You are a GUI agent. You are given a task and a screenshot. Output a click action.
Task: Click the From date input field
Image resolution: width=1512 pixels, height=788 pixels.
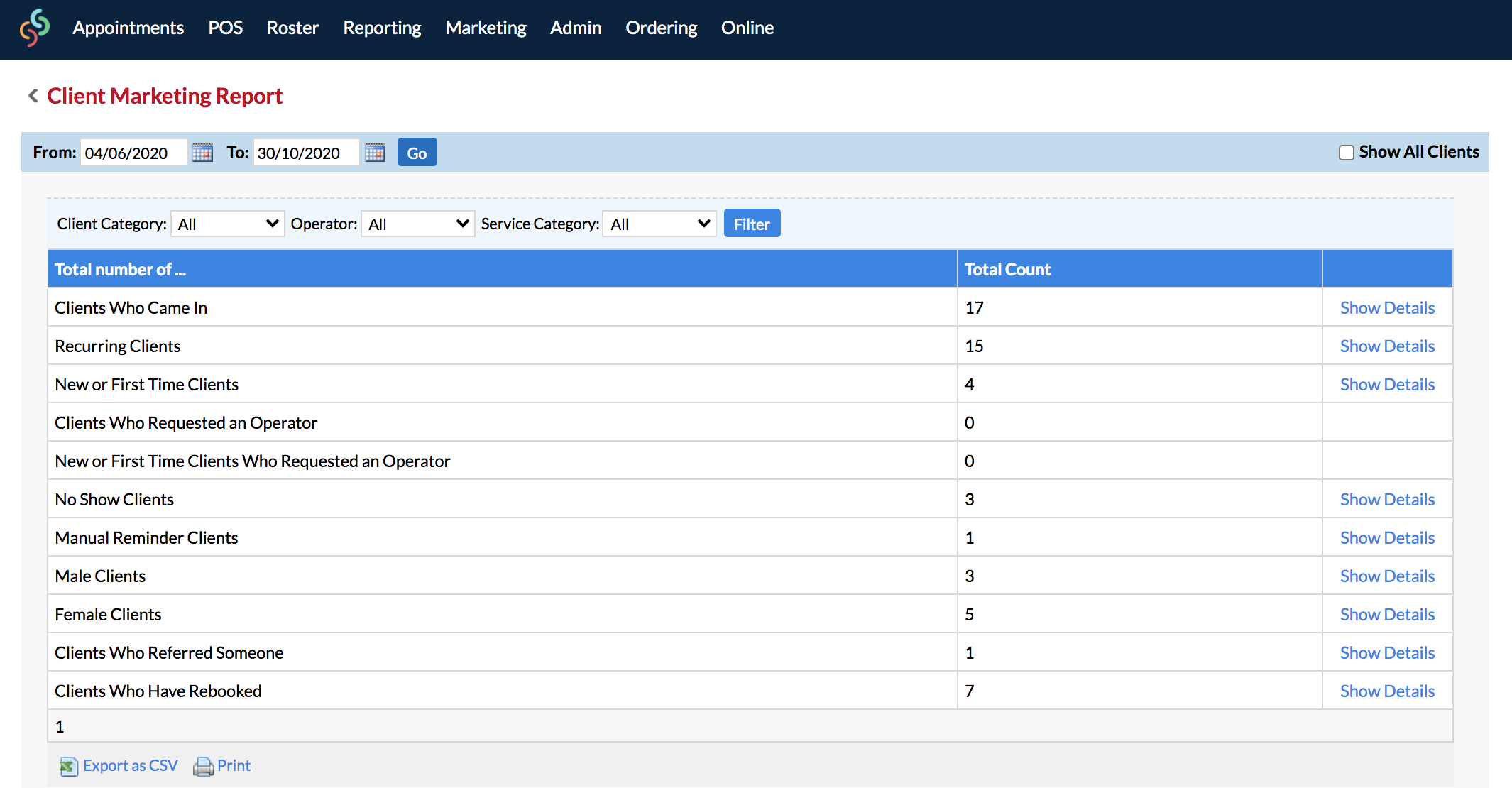click(134, 153)
